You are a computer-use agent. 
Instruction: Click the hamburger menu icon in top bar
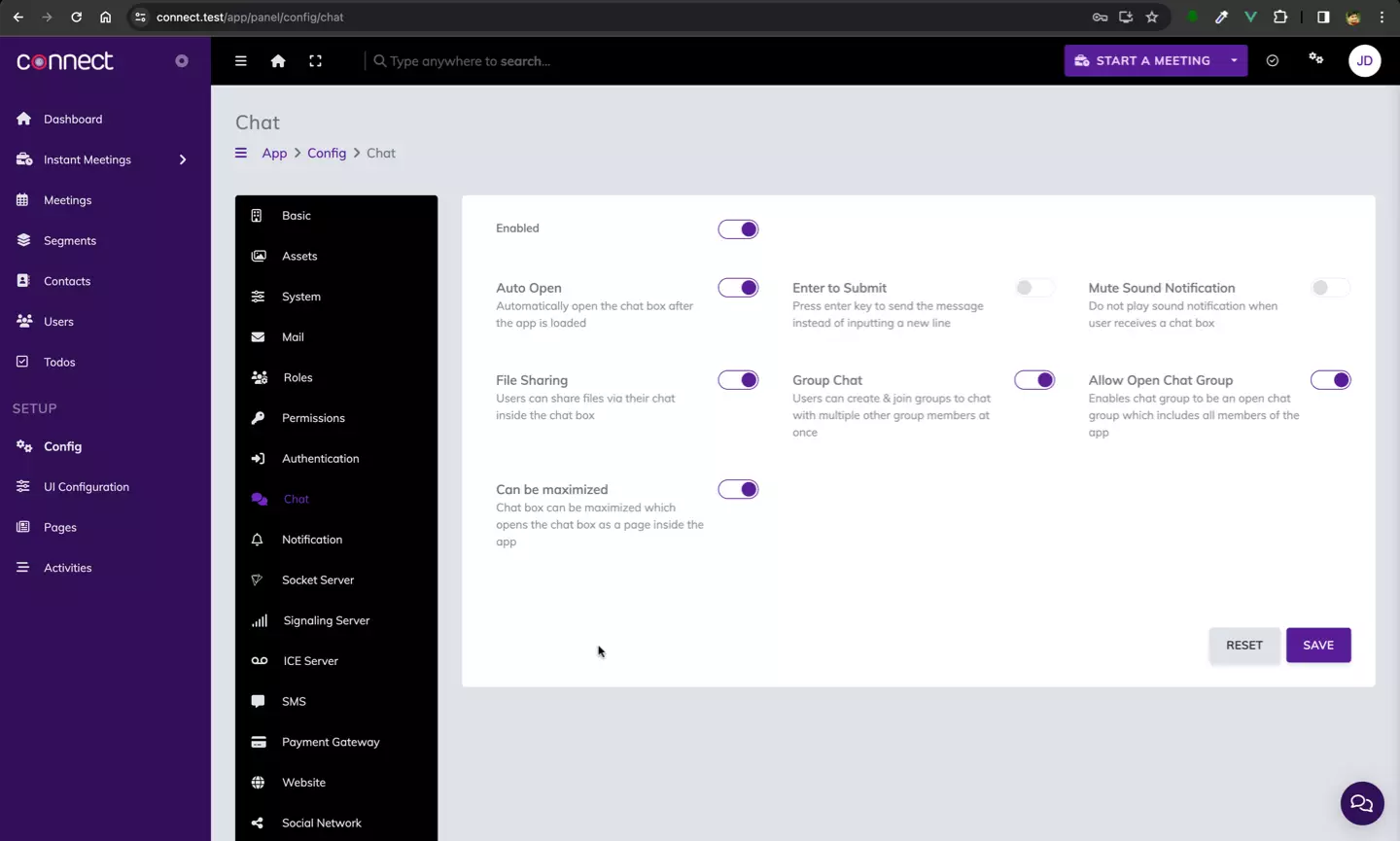coord(241,60)
